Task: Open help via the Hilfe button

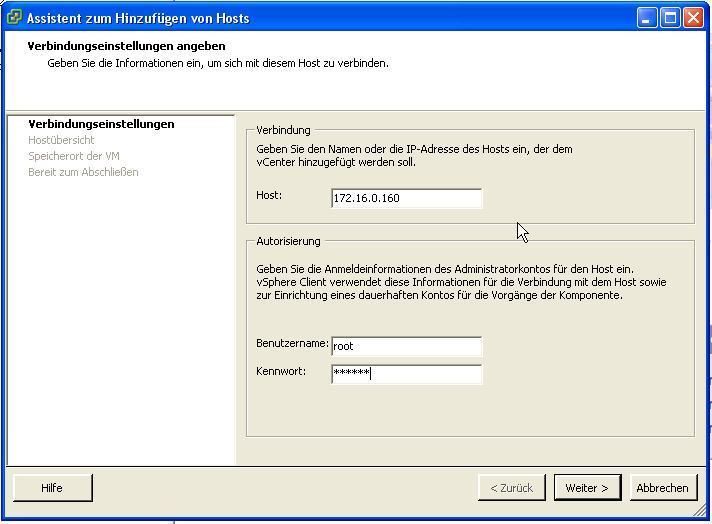Action: tap(52, 488)
